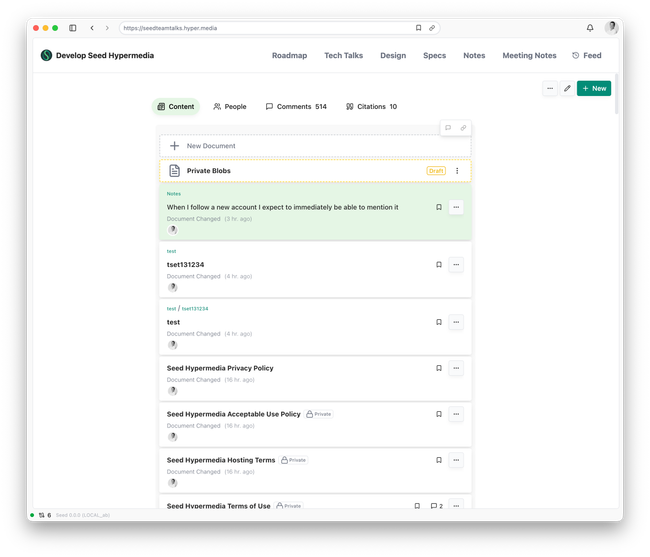Bookmark the Seed Hypermedia Privacy Policy document

coord(438,368)
